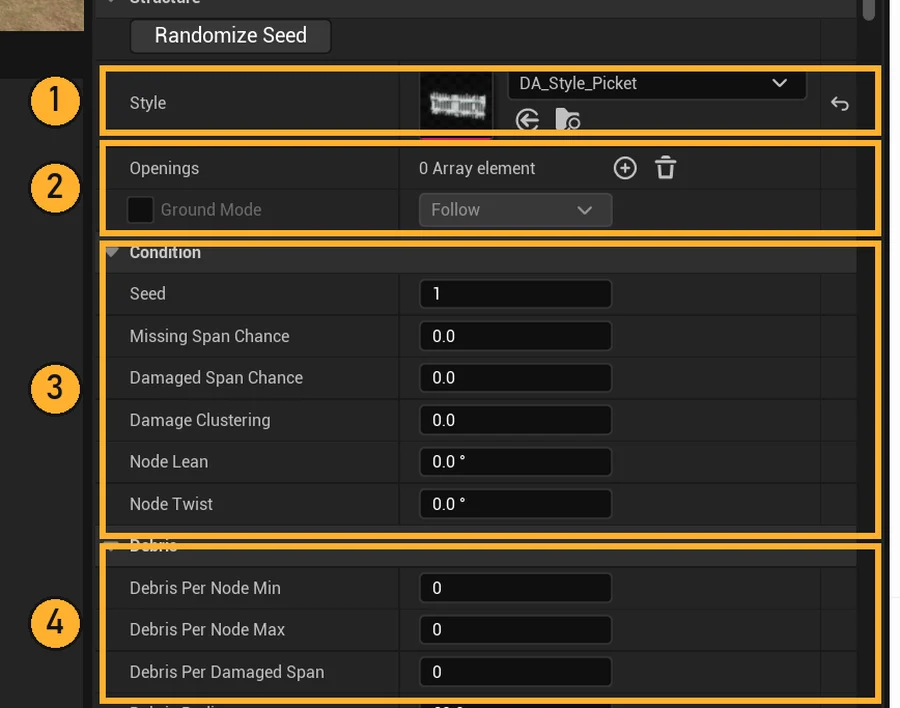Edit the Node Lean angle field
The image size is (900, 708).
click(515, 462)
